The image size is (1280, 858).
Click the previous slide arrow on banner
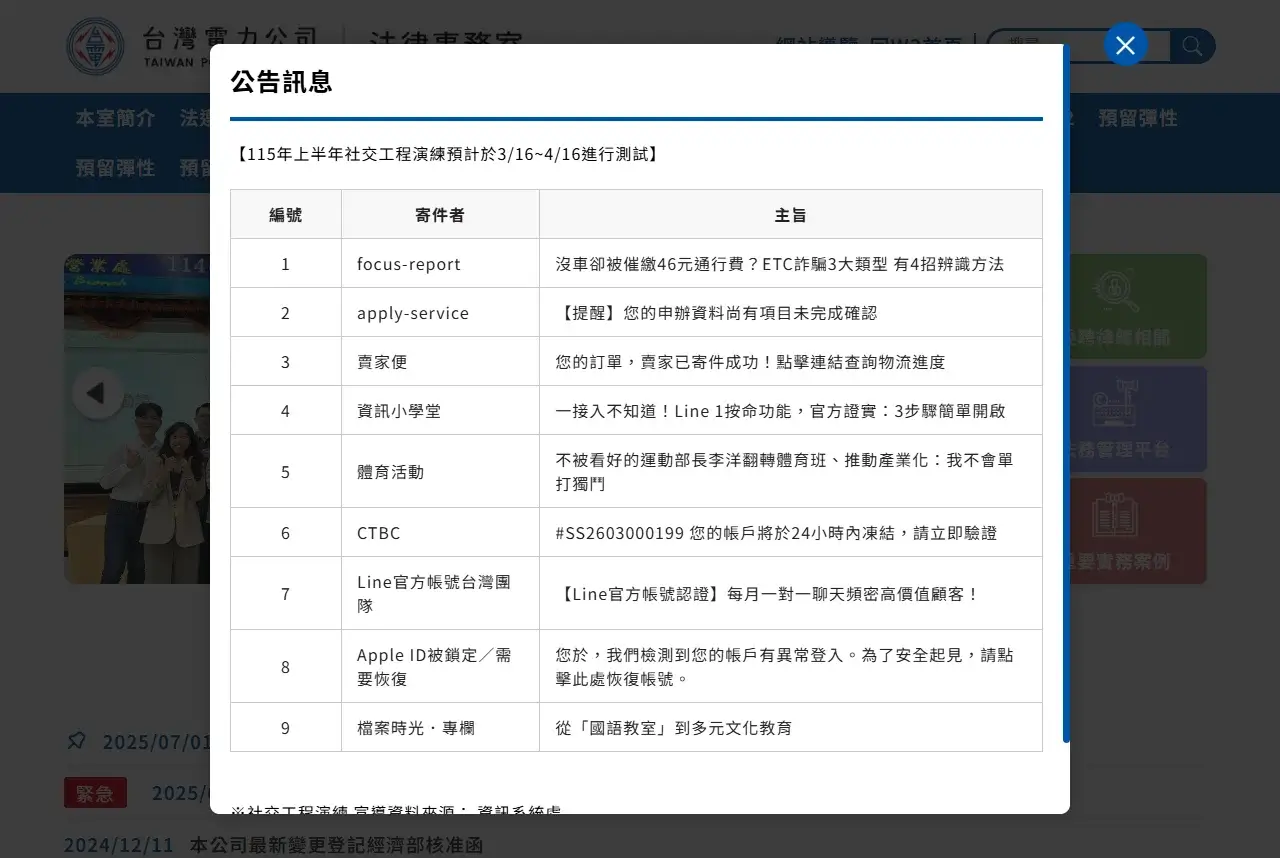97,393
